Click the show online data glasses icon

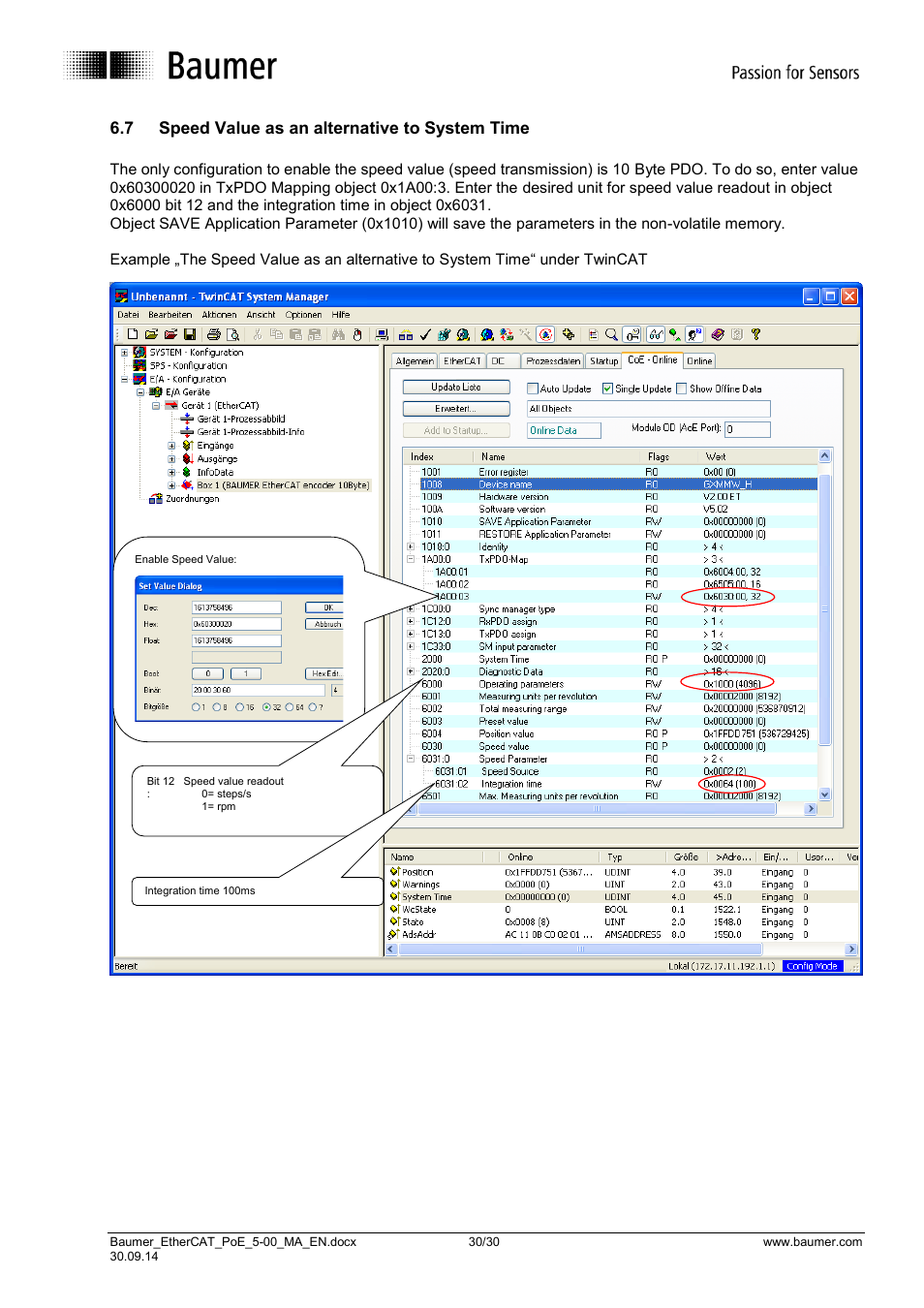pos(656,334)
